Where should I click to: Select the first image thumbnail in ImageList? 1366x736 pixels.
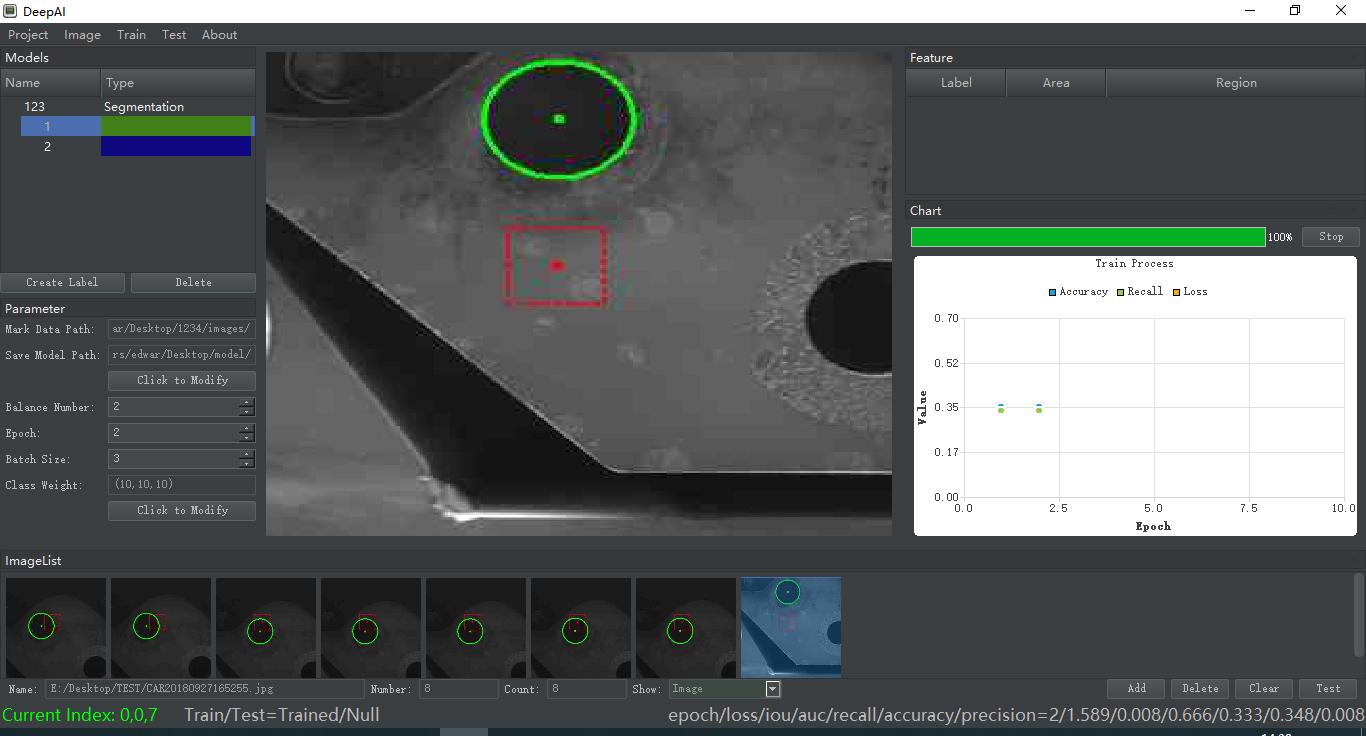[55, 627]
